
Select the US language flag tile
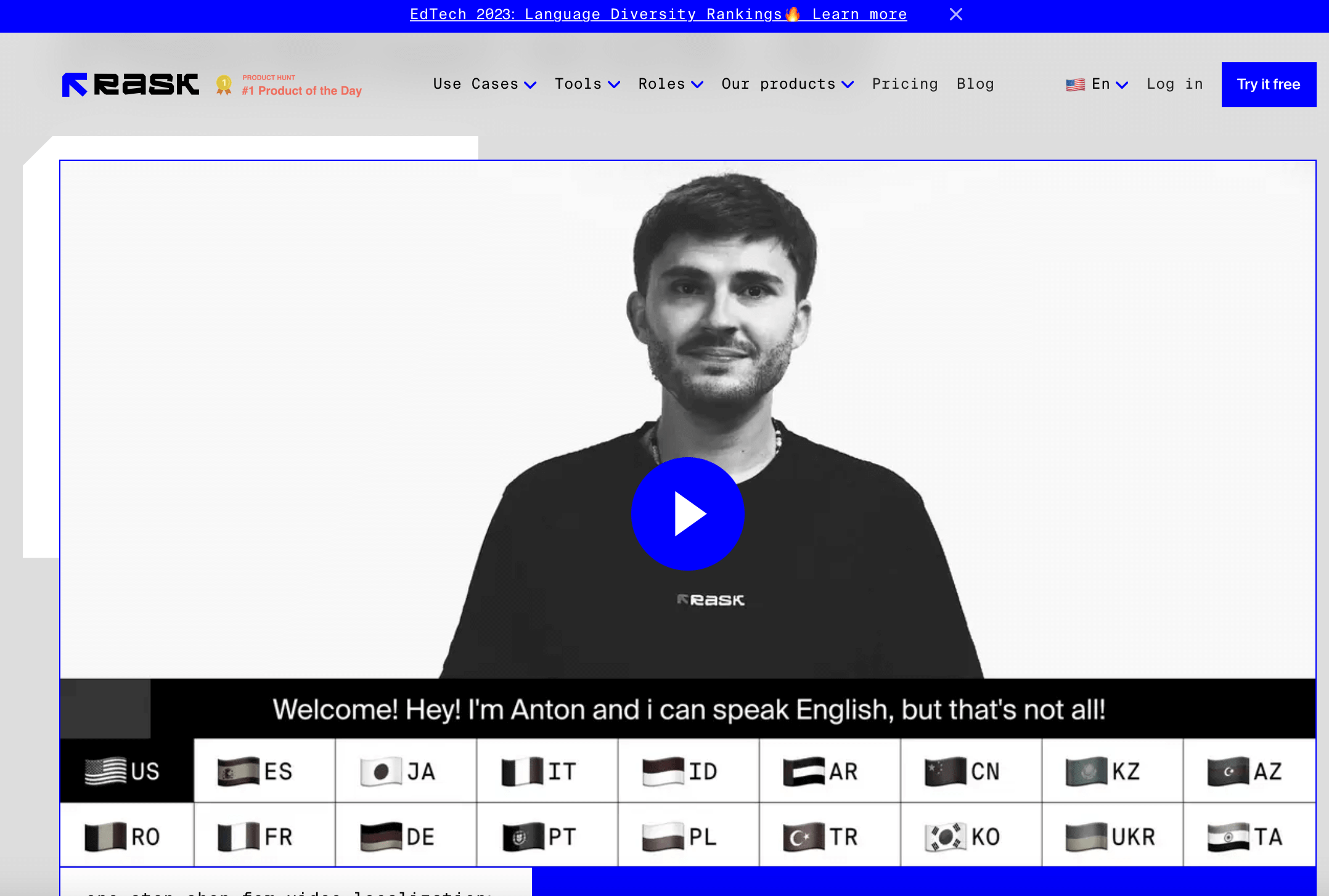click(x=126, y=771)
